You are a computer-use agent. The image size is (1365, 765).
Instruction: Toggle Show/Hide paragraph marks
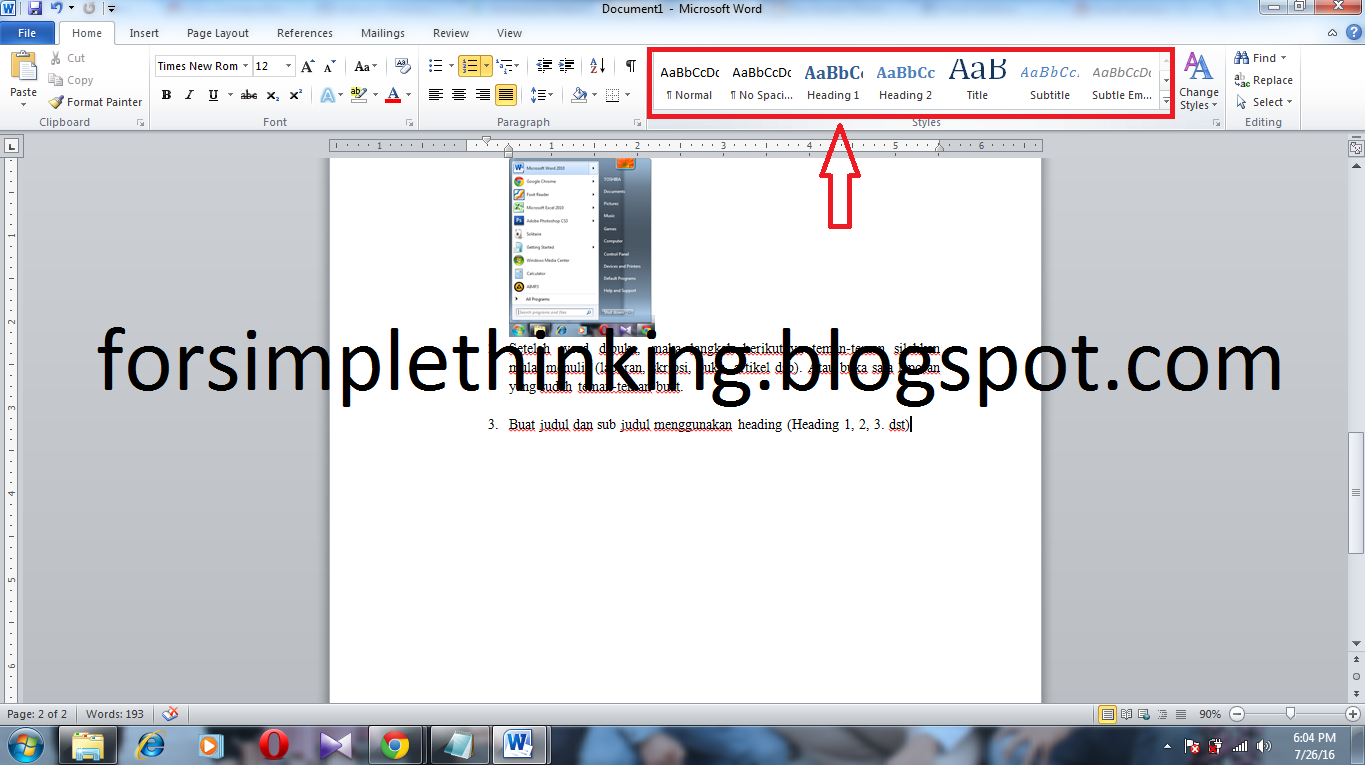point(628,64)
